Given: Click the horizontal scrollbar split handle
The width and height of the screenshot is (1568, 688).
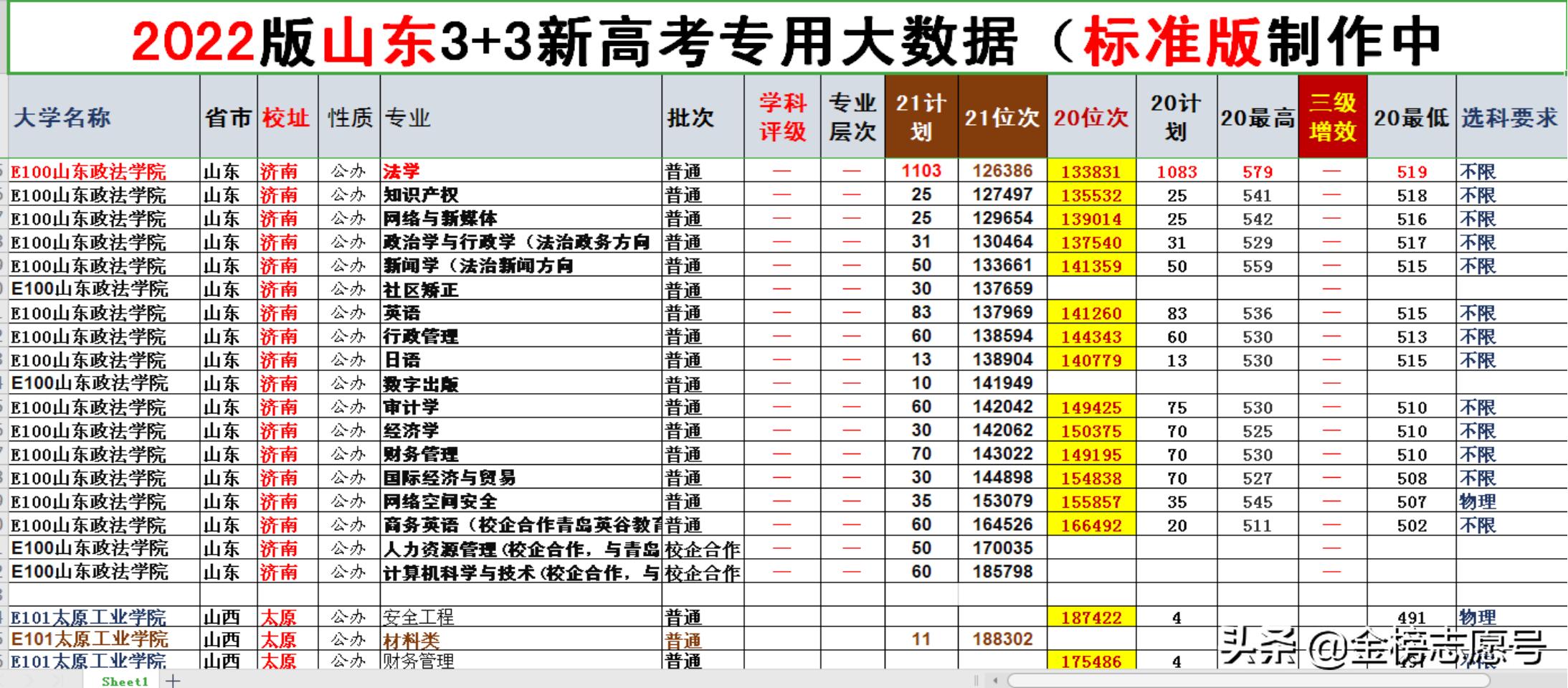Looking at the screenshot, I should (x=977, y=680).
